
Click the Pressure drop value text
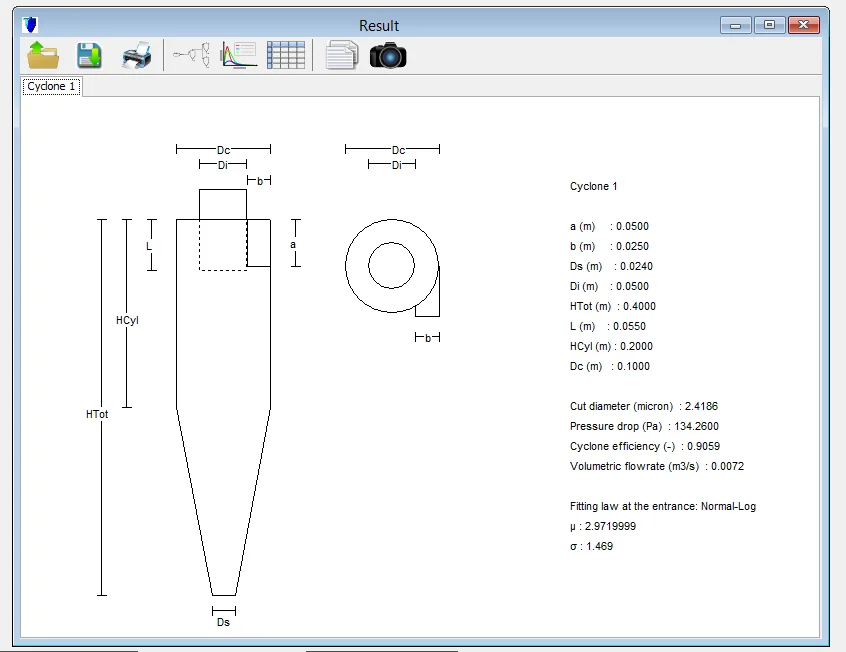coord(688,427)
